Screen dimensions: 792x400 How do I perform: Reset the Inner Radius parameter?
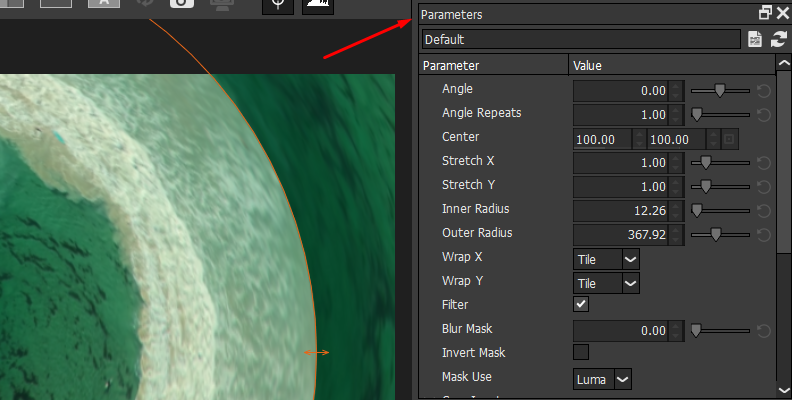(764, 211)
